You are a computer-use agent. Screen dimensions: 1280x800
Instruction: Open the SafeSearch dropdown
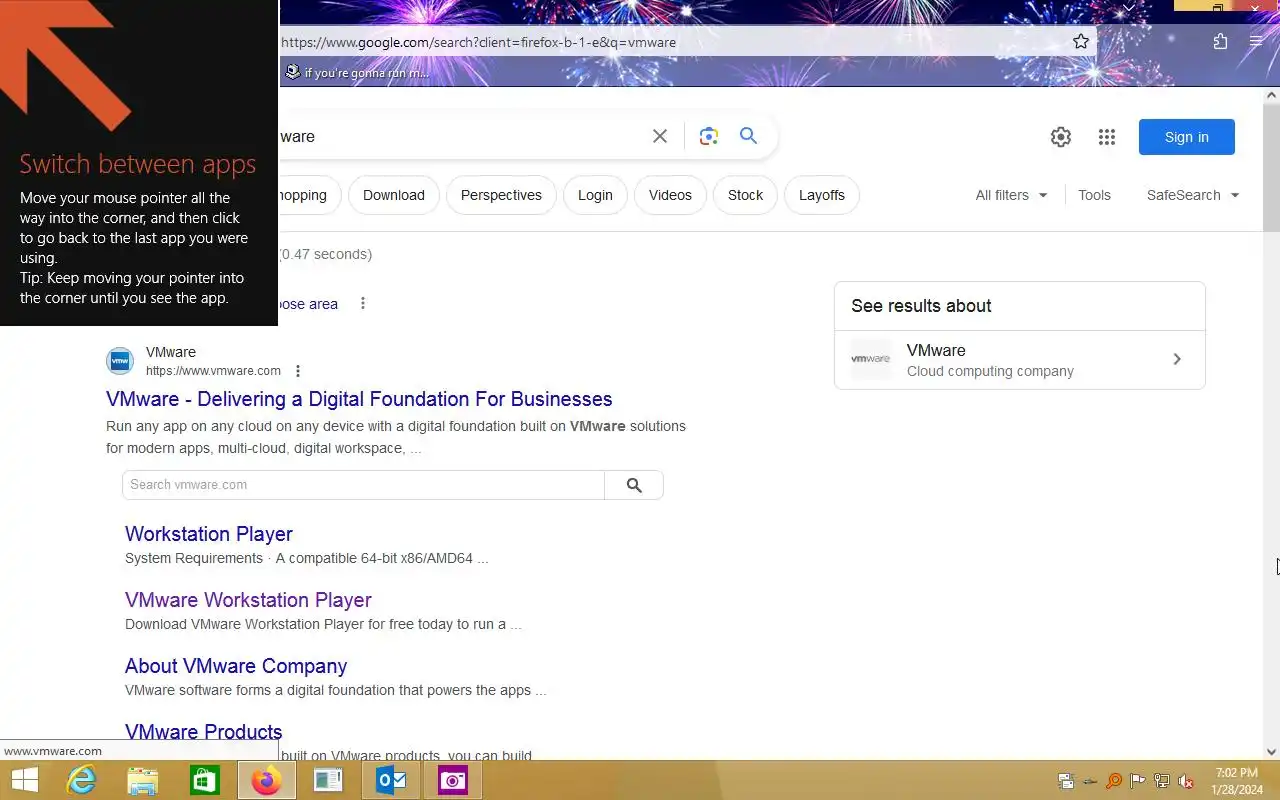click(x=1193, y=195)
